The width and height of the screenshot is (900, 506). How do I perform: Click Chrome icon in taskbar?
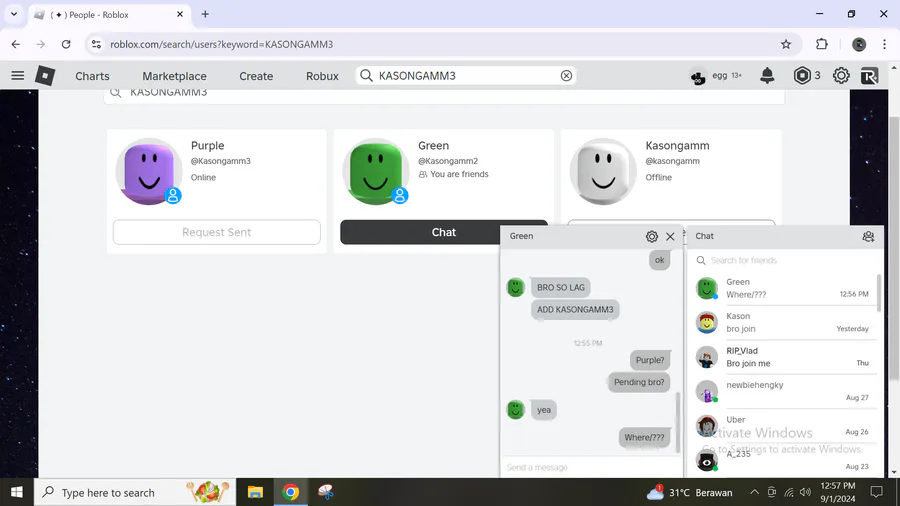click(x=290, y=492)
